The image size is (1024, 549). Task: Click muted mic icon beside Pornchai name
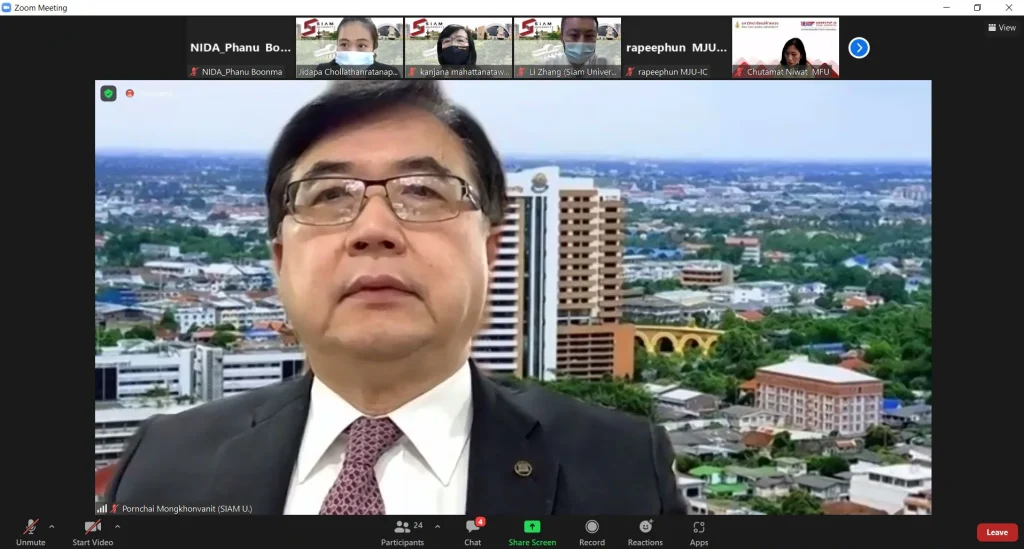115,509
